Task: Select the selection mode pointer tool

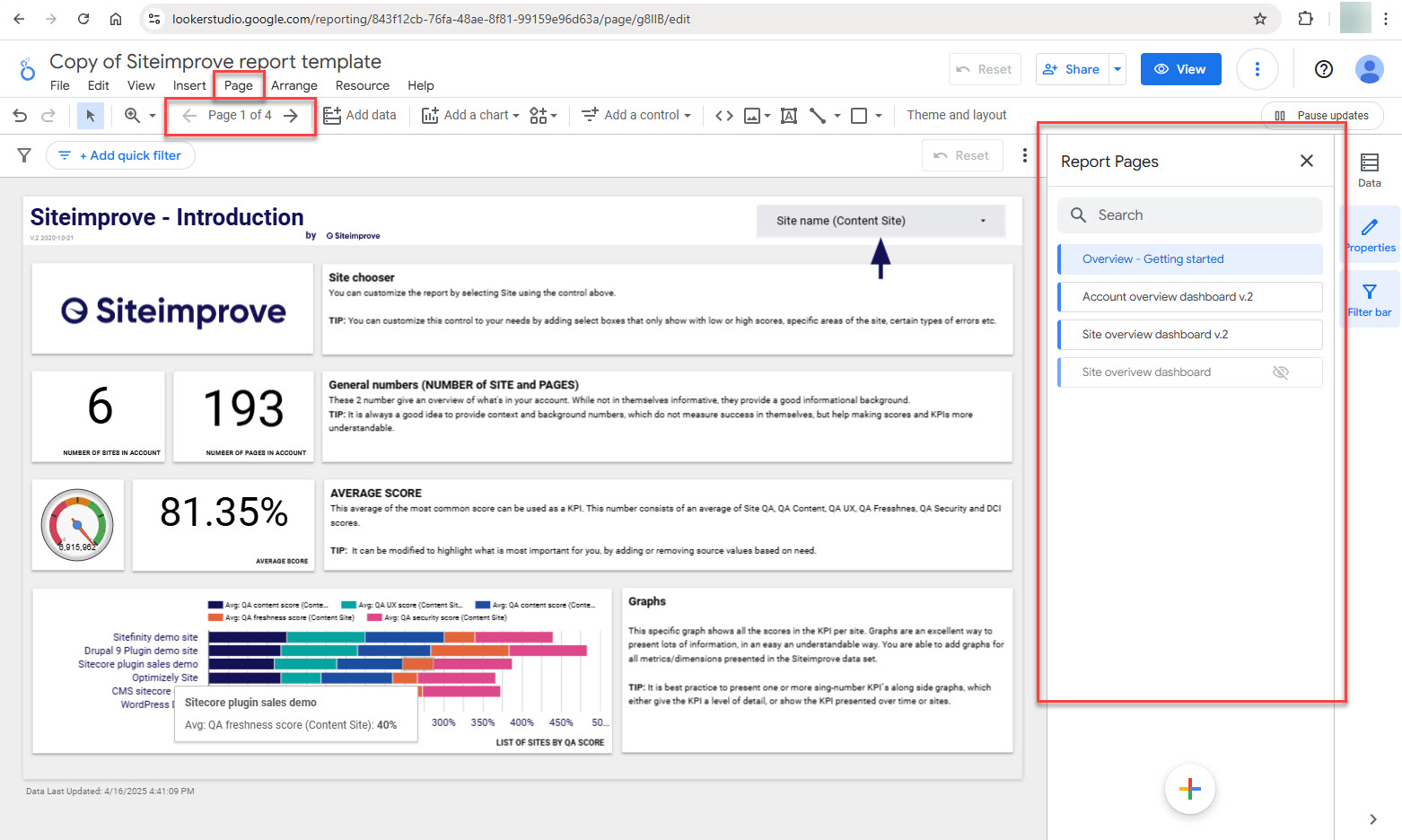Action: 90,115
